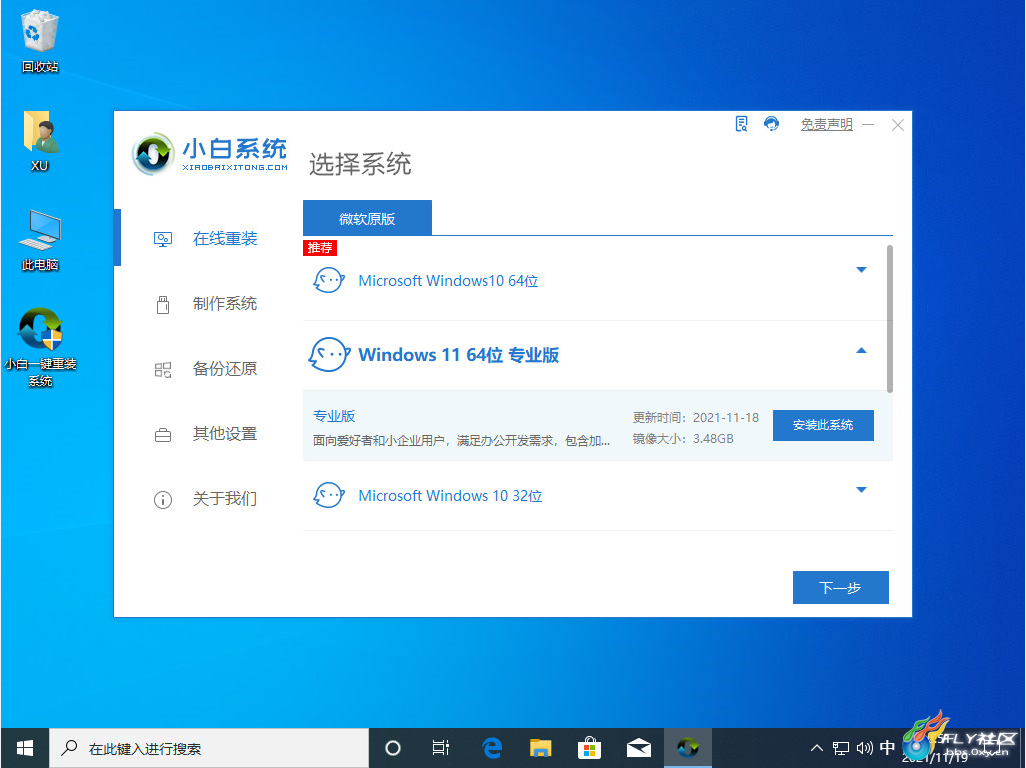
Task: Click the 中 input method indicator
Action: [x=887, y=748]
